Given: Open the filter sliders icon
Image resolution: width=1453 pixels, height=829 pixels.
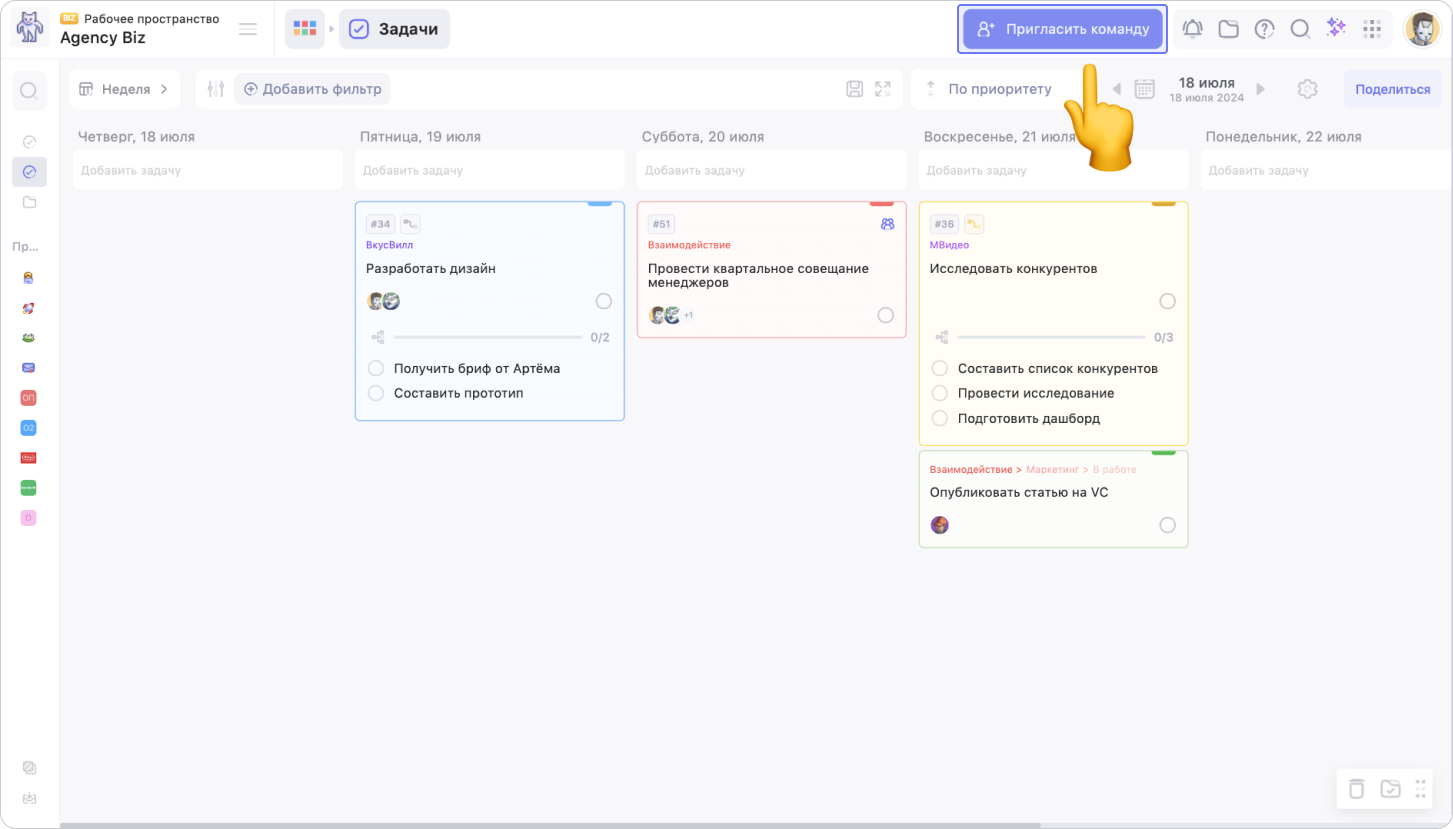Looking at the screenshot, I should click(216, 89).
